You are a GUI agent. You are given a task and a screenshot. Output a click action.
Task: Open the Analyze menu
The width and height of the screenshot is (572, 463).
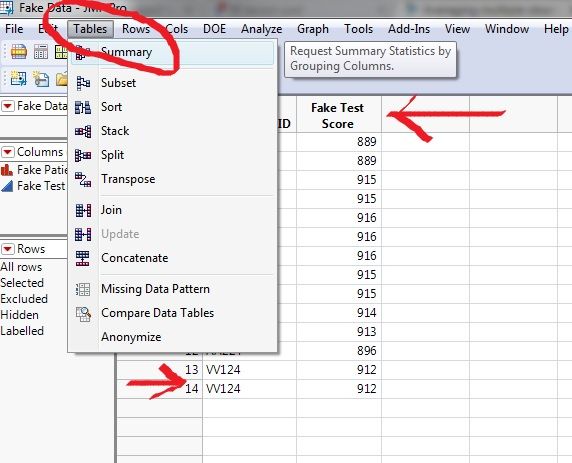click(x=262, y=29)
